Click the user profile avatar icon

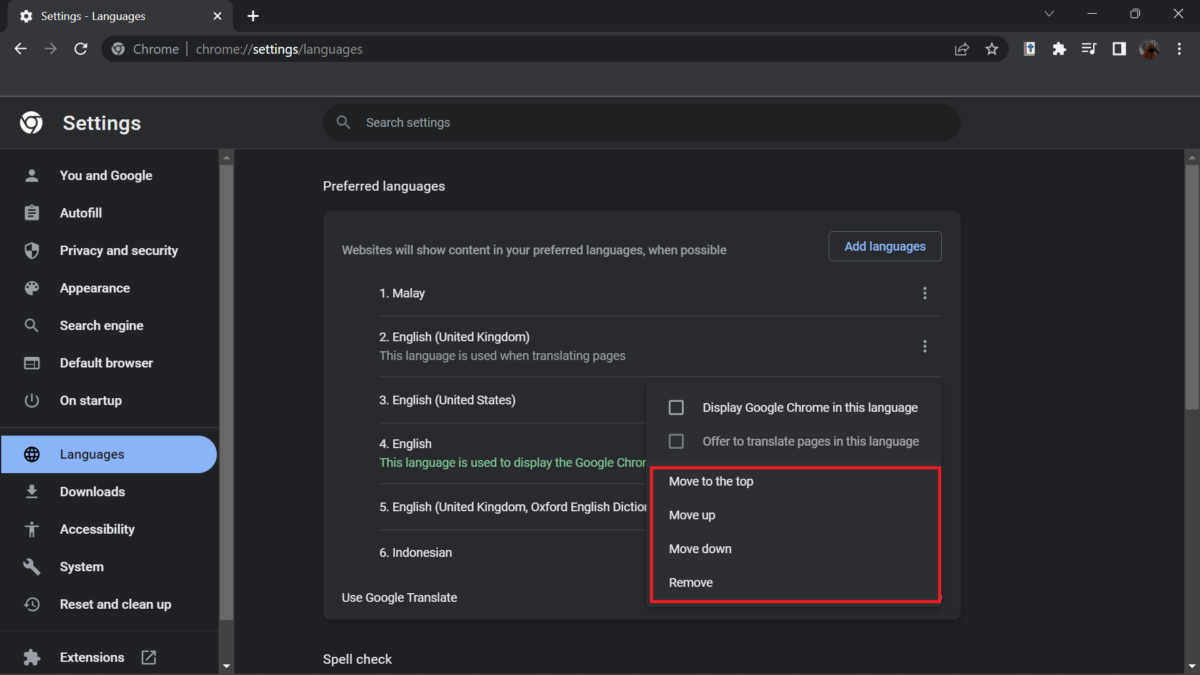1149,49
